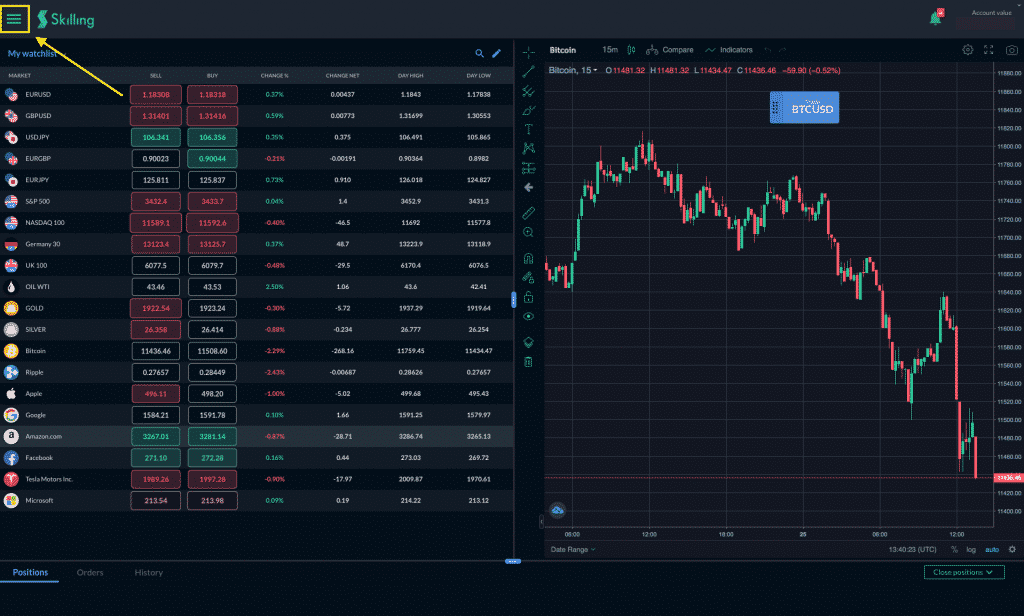Select the text annotation tool

(529, 129)
